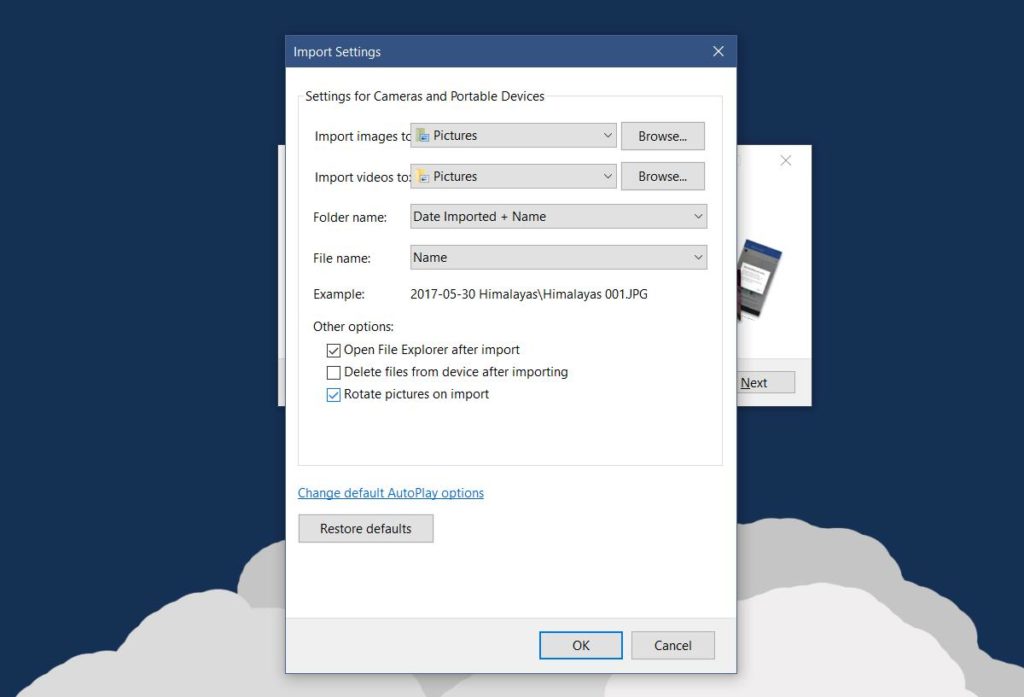
Task: Confirm settings with OK
Action: (580, 645)
